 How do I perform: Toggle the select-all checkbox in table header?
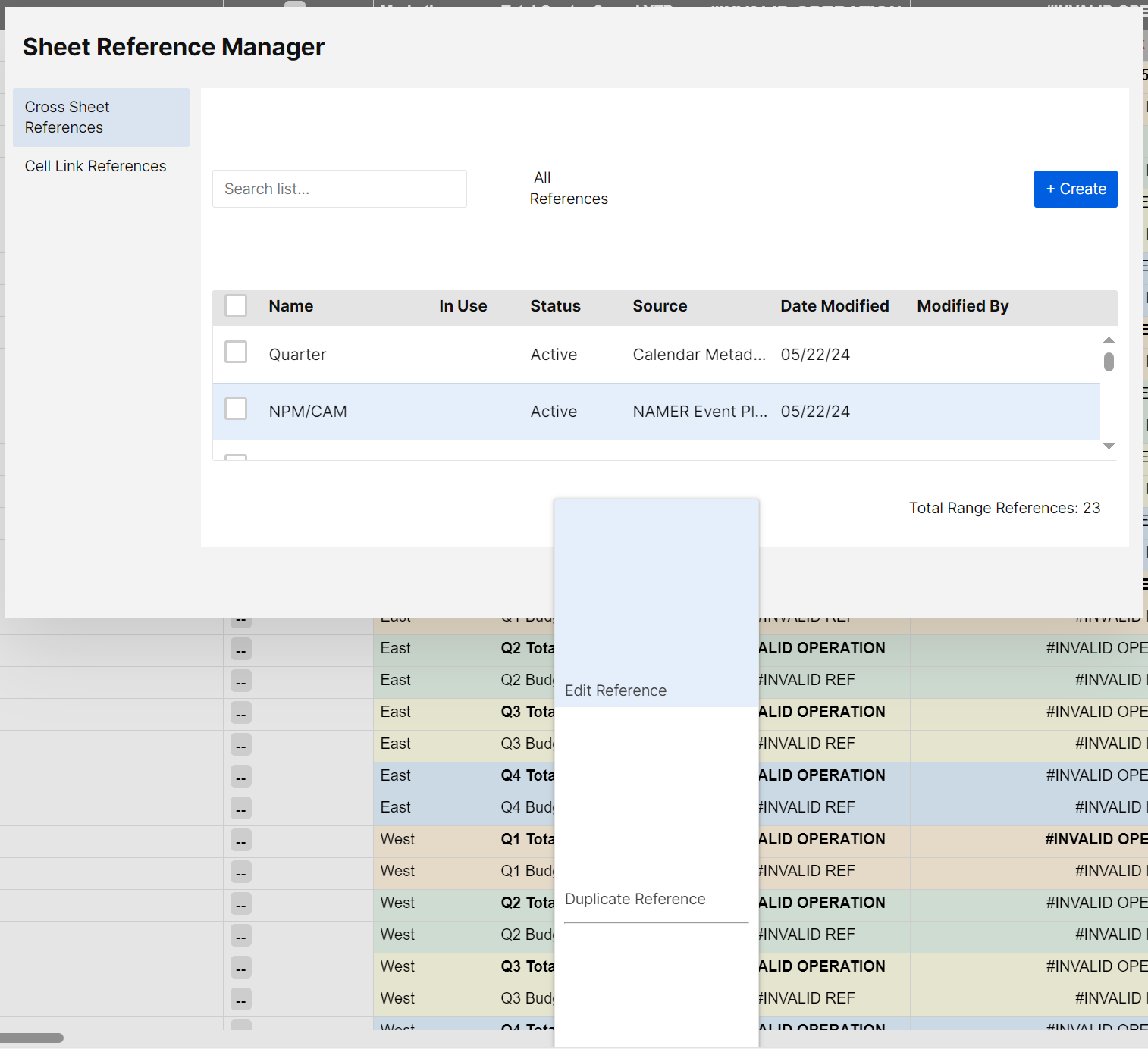pos(236,305)
